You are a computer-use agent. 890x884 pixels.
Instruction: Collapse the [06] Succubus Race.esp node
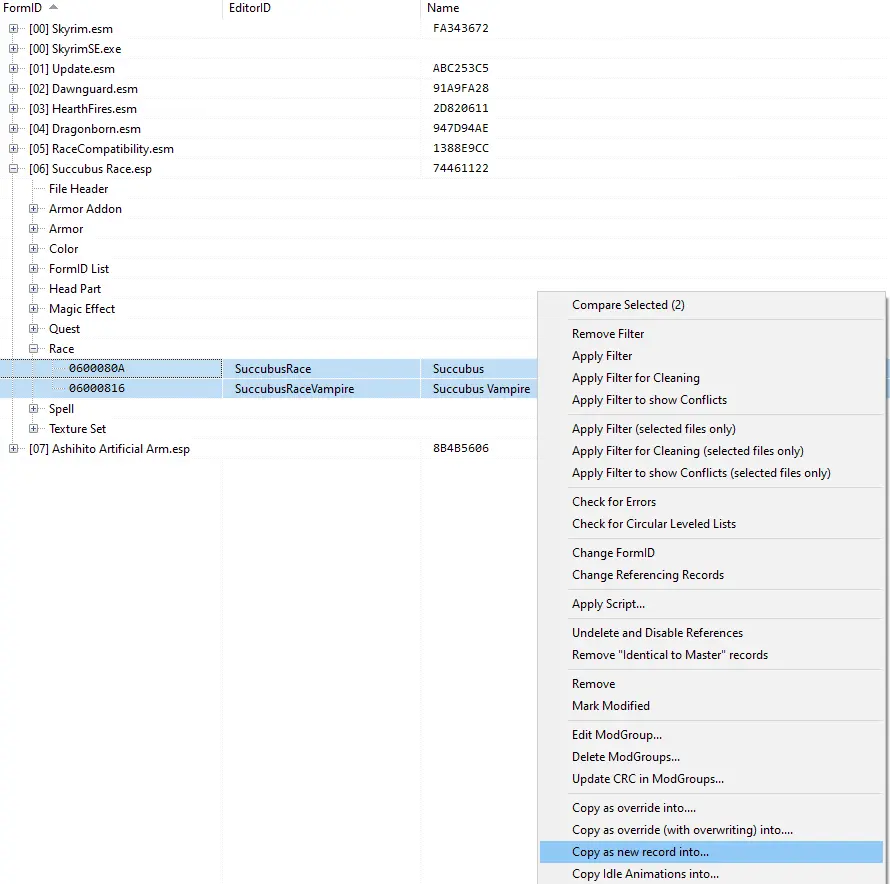click(x=14, y=169)
